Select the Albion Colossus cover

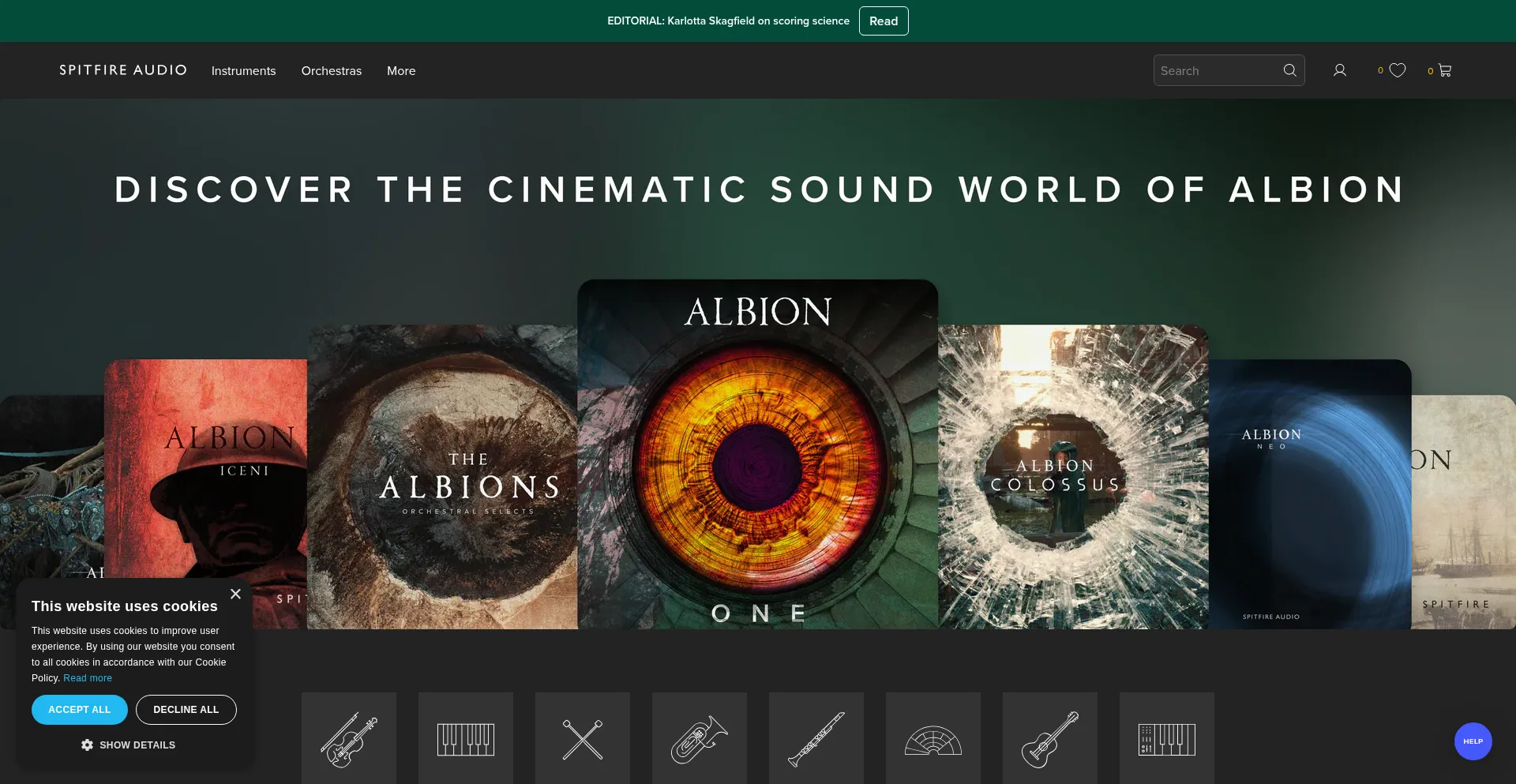[x=1074, y=477]
